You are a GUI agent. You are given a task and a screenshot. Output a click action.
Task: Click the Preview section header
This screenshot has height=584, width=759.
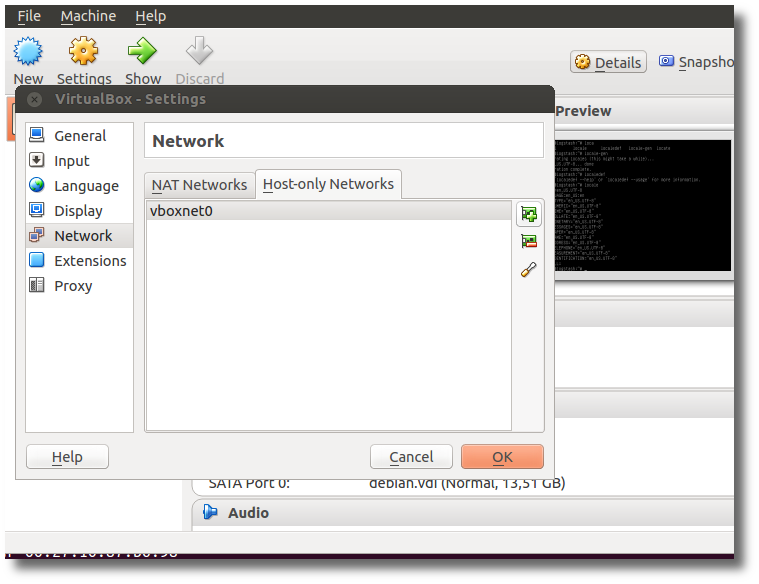[644, 111]
